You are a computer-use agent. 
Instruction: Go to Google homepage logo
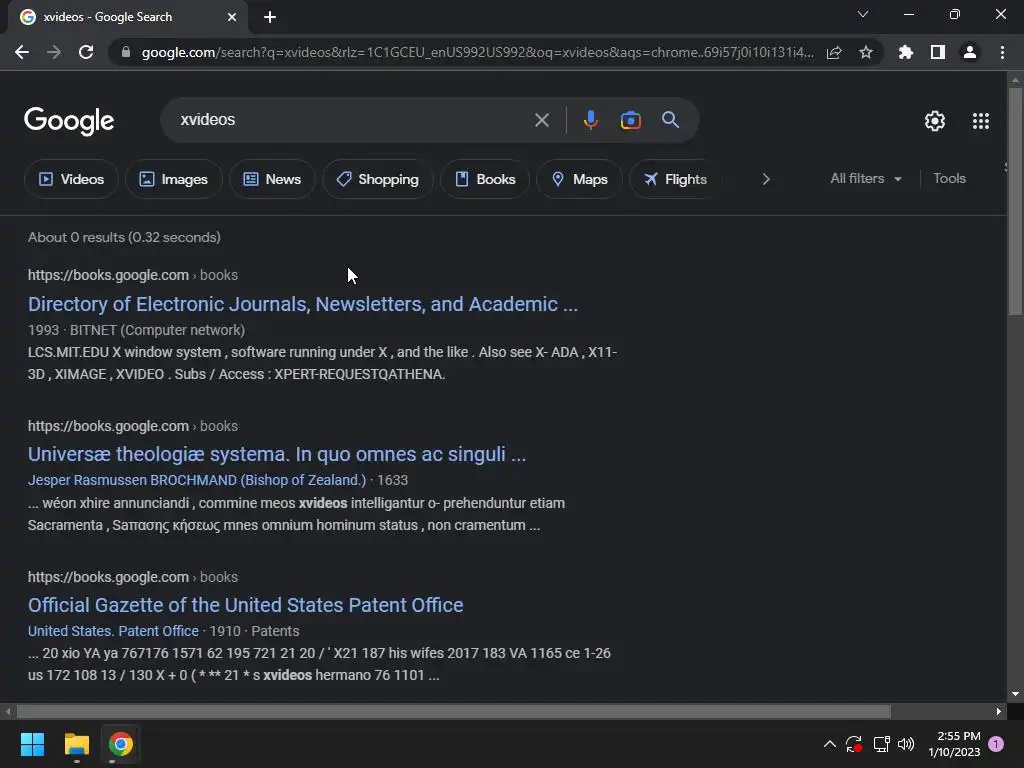click(69, 121)
